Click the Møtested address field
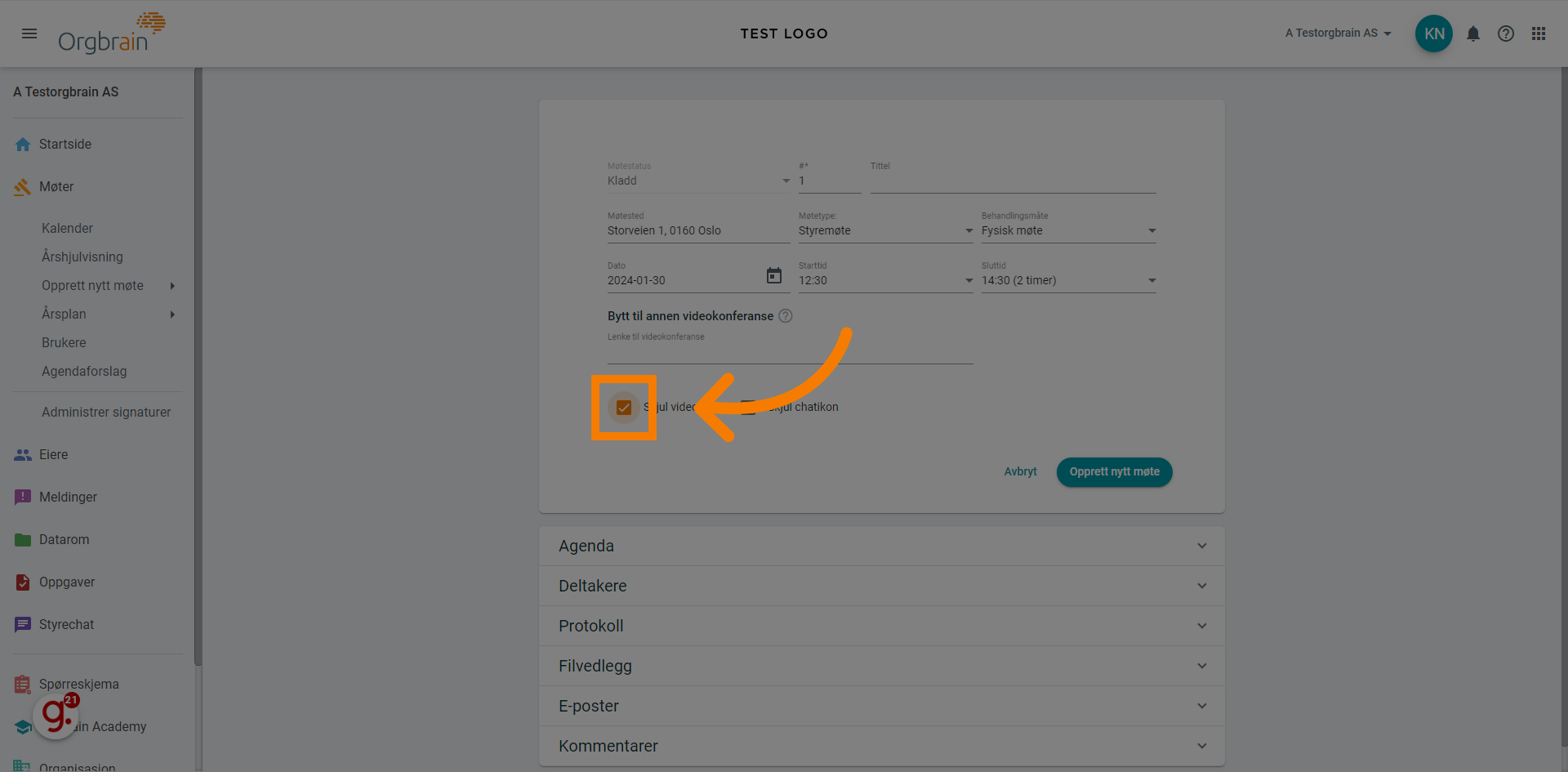1568x772 pixels. click(699, 231)
